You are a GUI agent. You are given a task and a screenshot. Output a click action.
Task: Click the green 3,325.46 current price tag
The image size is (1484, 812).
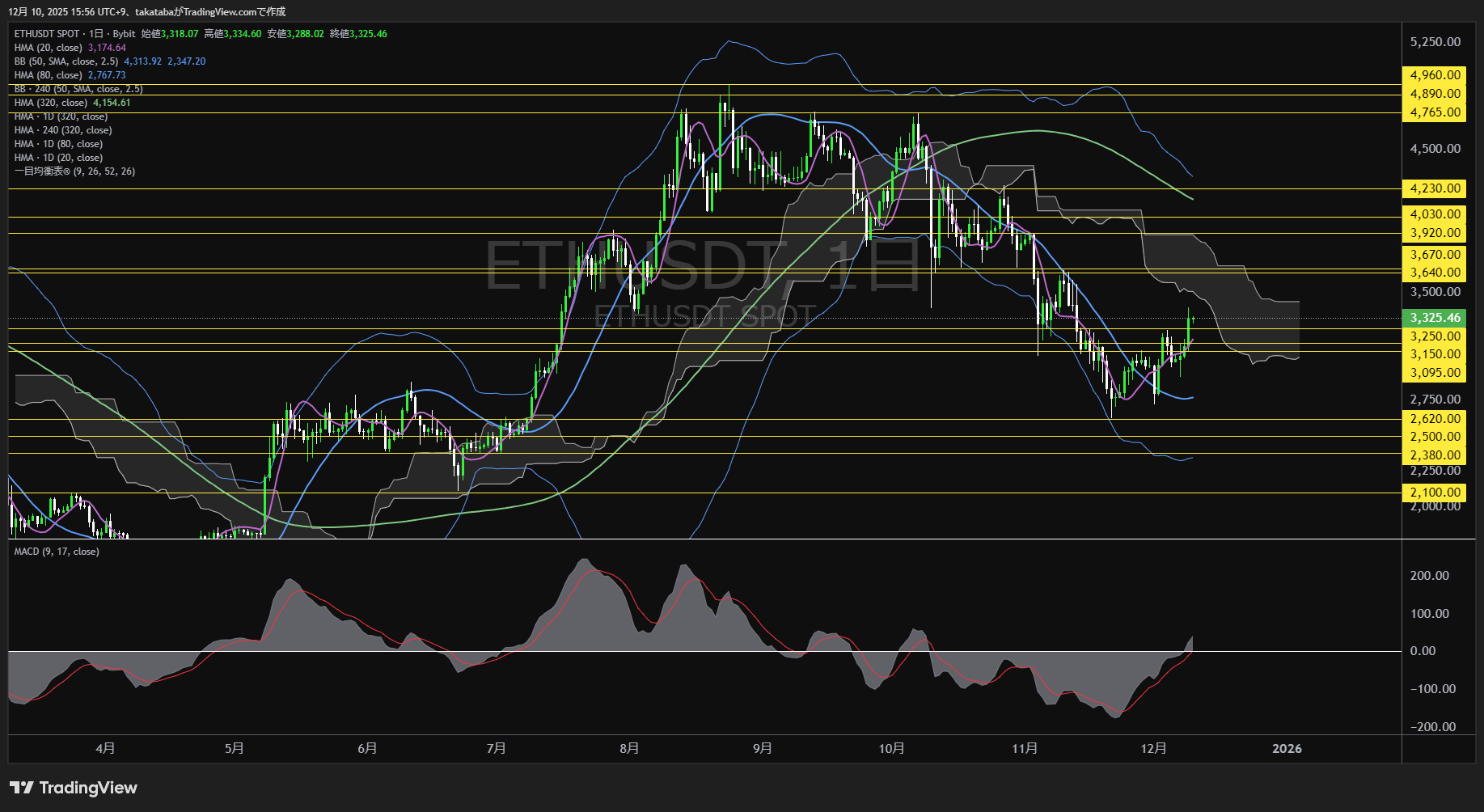1435,318
